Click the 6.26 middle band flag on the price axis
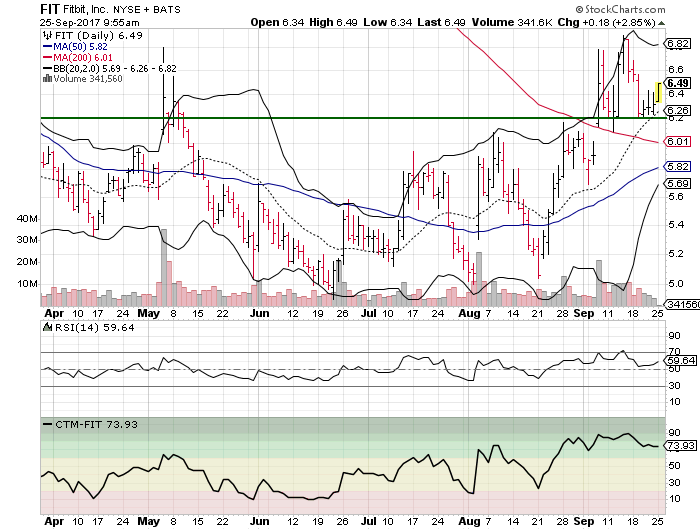The height and width of the screenshot is (530, 700). 678,110
